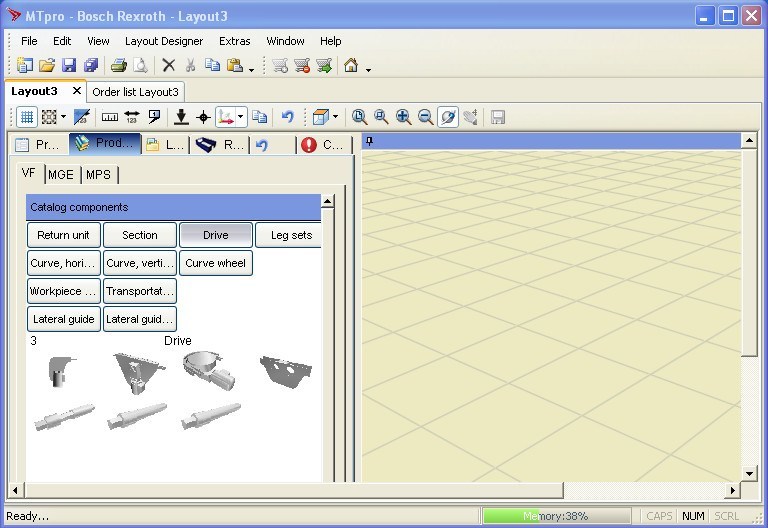This screenshot has height=528, width=768.
Task: Open the Layout Designer menu
Action: click(x=164, y=41)
